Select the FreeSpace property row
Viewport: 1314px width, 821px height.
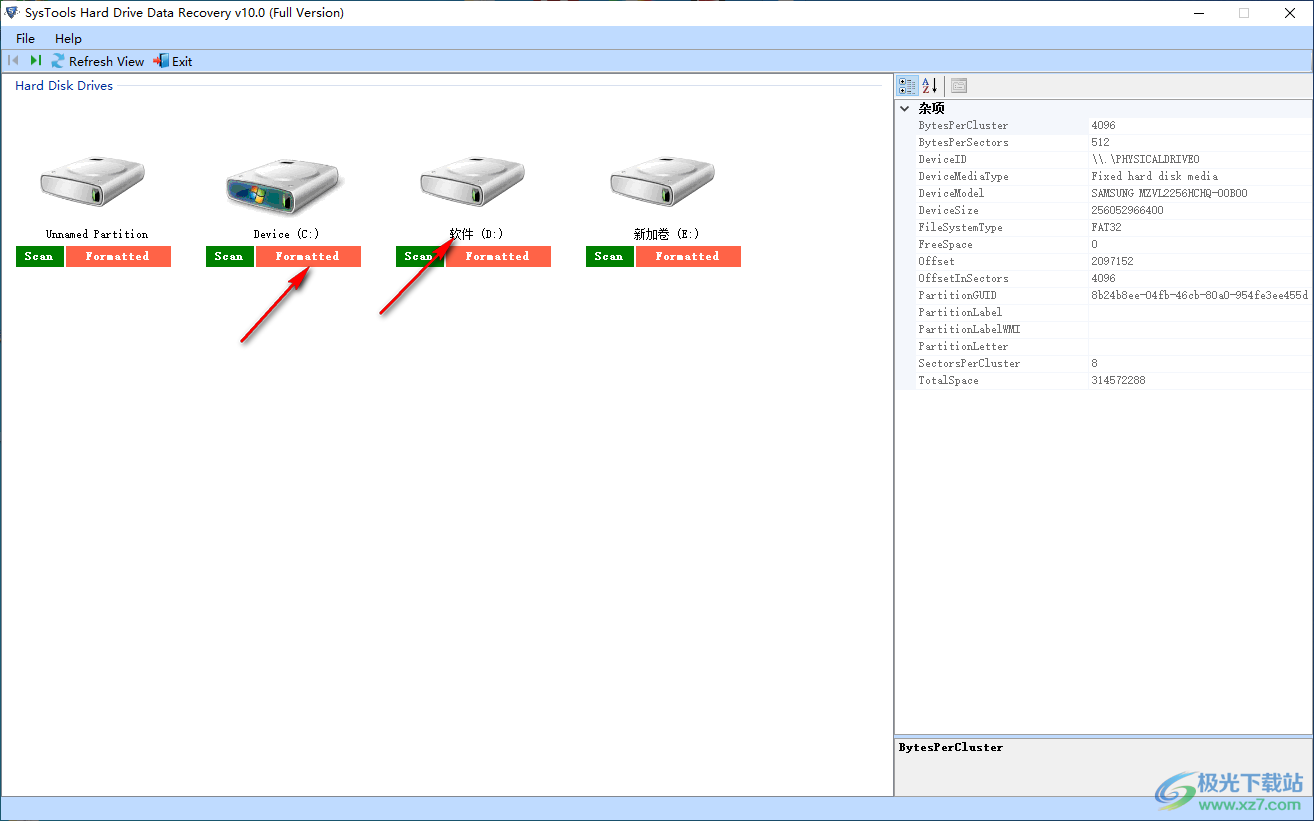[x=1104, y=245]
